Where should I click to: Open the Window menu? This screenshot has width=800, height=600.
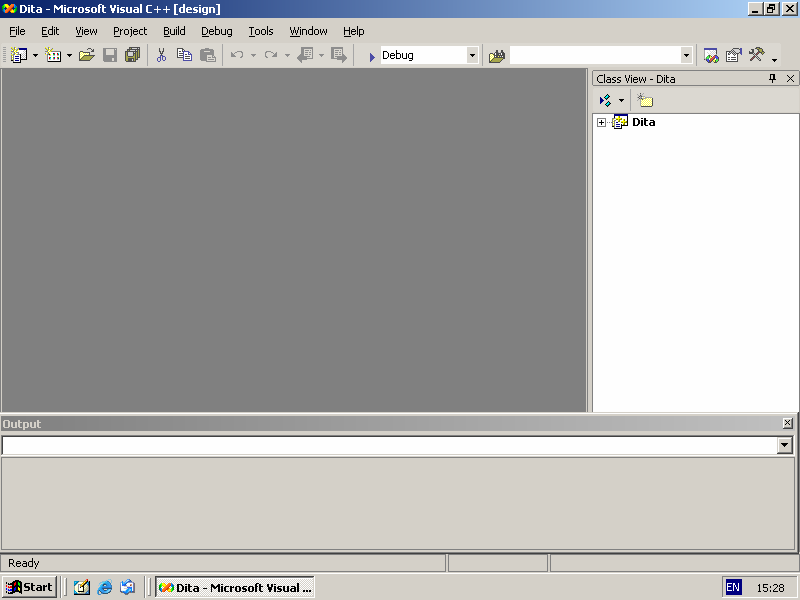pos(308,31)
